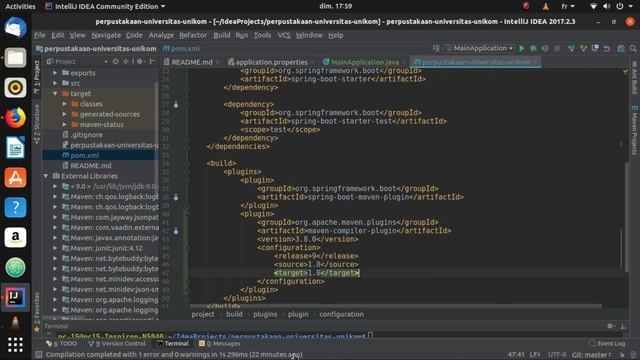Switch to MainApplication.java editor tab
The height and width of the screenshot is (360, 640).
click(364, 62)
